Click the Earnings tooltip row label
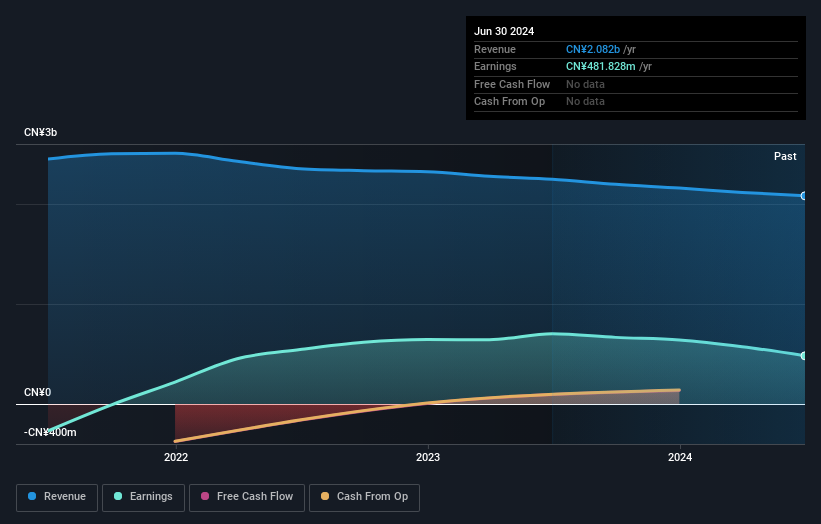 [x=495, y=66]
